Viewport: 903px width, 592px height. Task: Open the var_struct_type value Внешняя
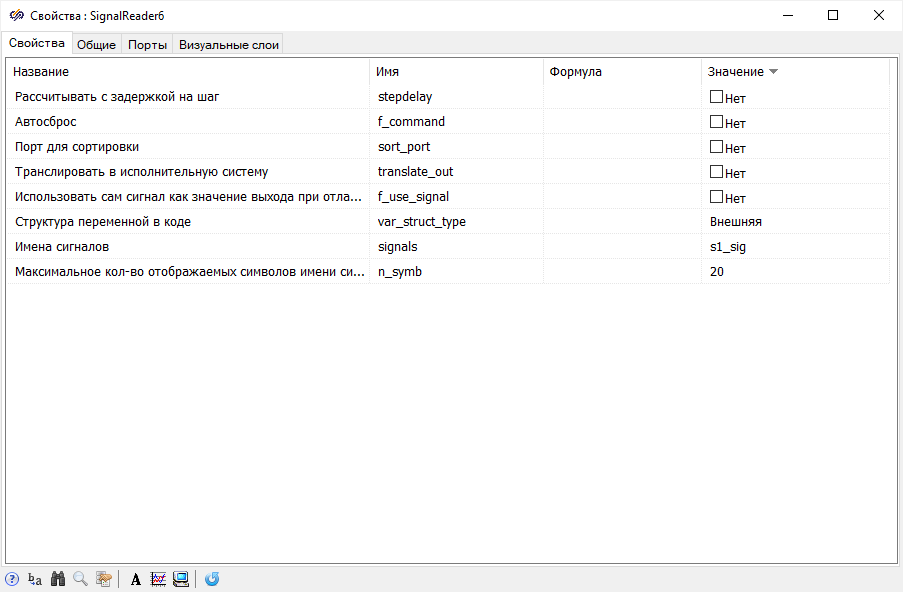tap(736, 222)
